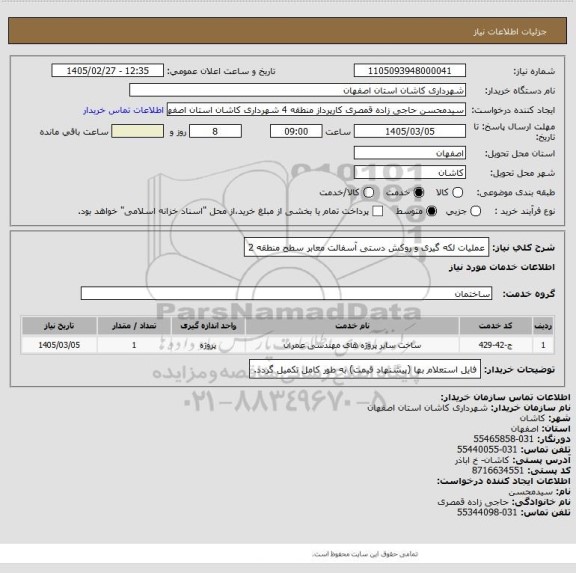576x573 pixels.
Task: Select the متوسط purchase type radio
Action: point(431,211)
